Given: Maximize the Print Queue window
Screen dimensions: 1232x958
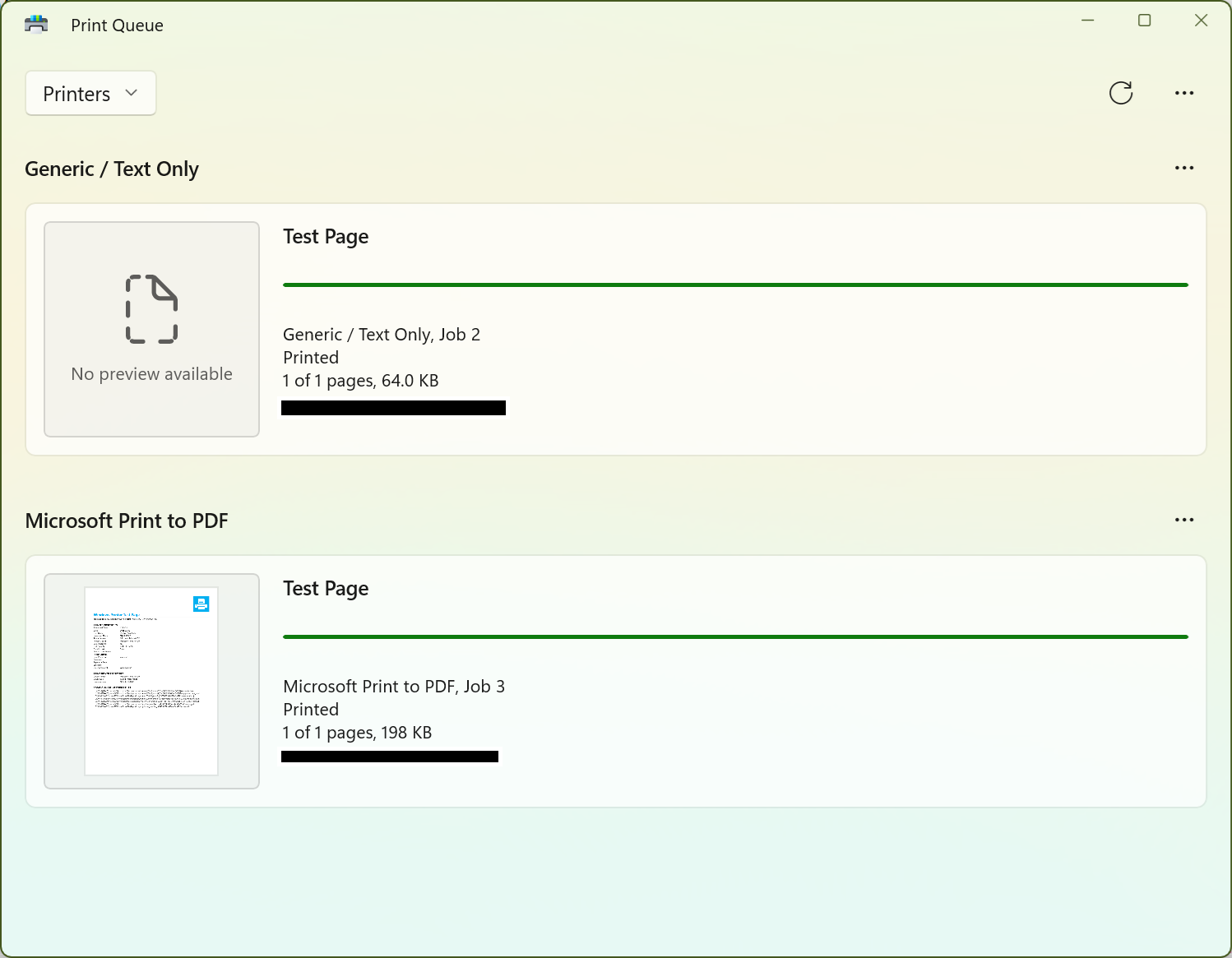Looking at the screenshot, I should click(1144, 21).
